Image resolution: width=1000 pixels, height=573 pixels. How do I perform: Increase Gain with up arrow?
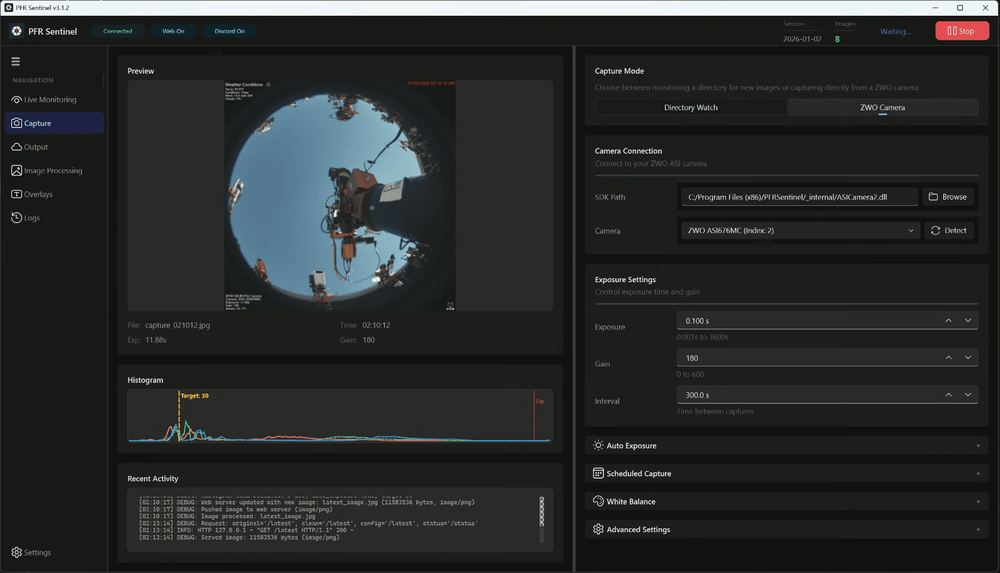coord(948,357)
